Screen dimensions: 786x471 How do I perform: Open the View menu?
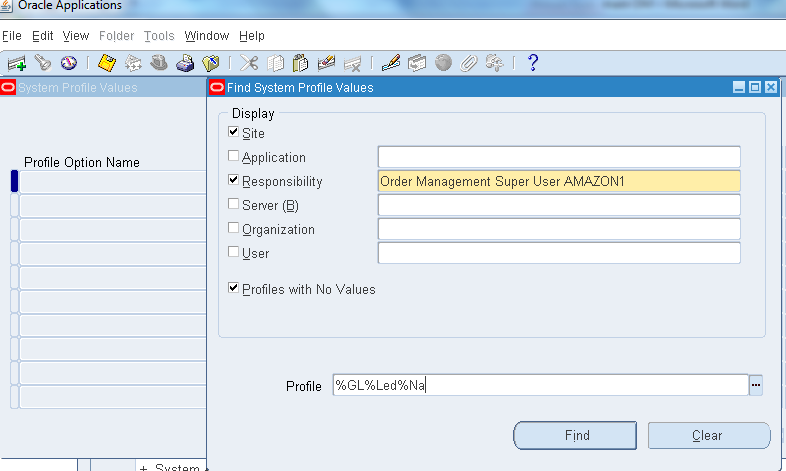coord(76,36)
